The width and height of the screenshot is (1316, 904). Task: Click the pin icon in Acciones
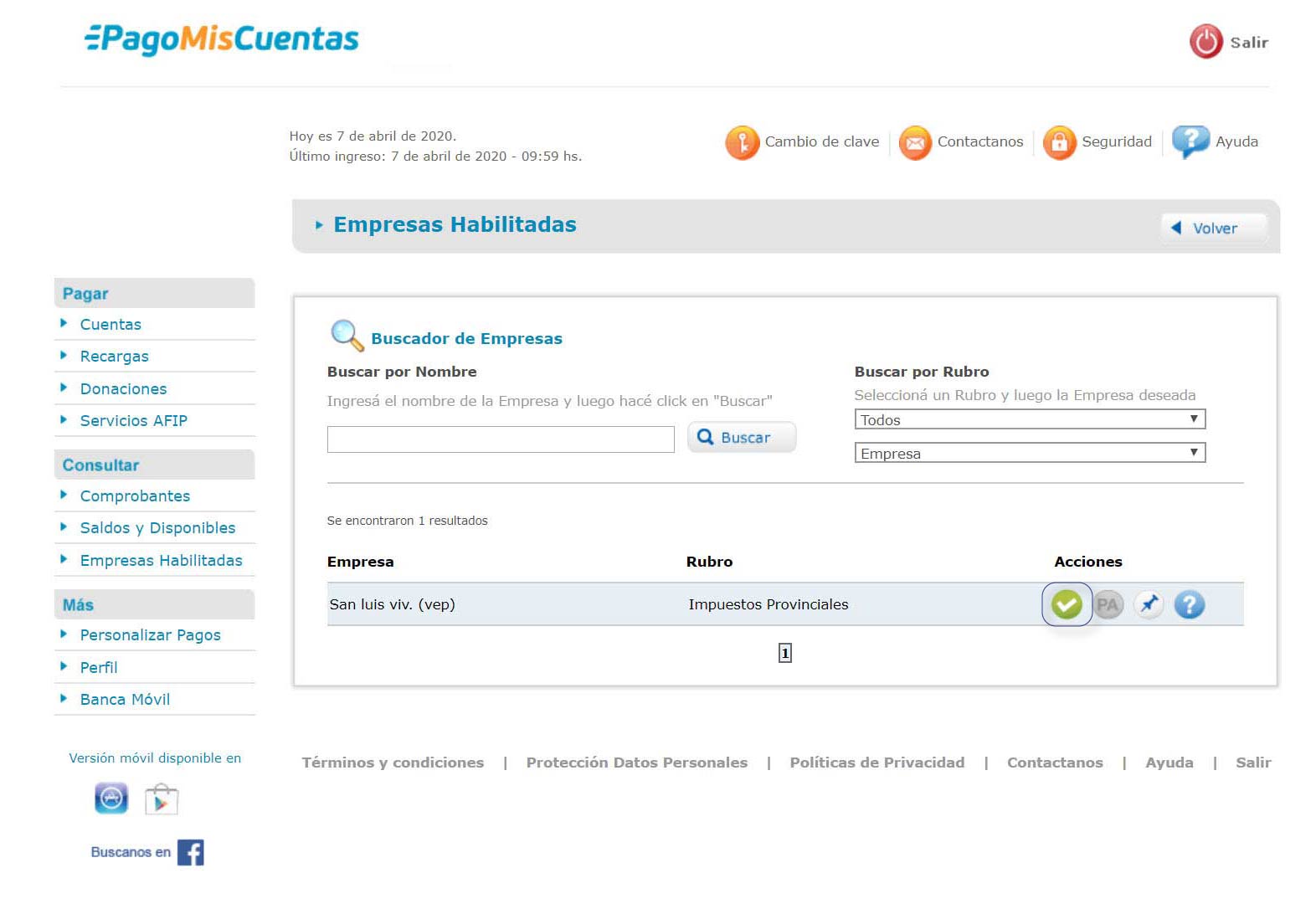1149,604
